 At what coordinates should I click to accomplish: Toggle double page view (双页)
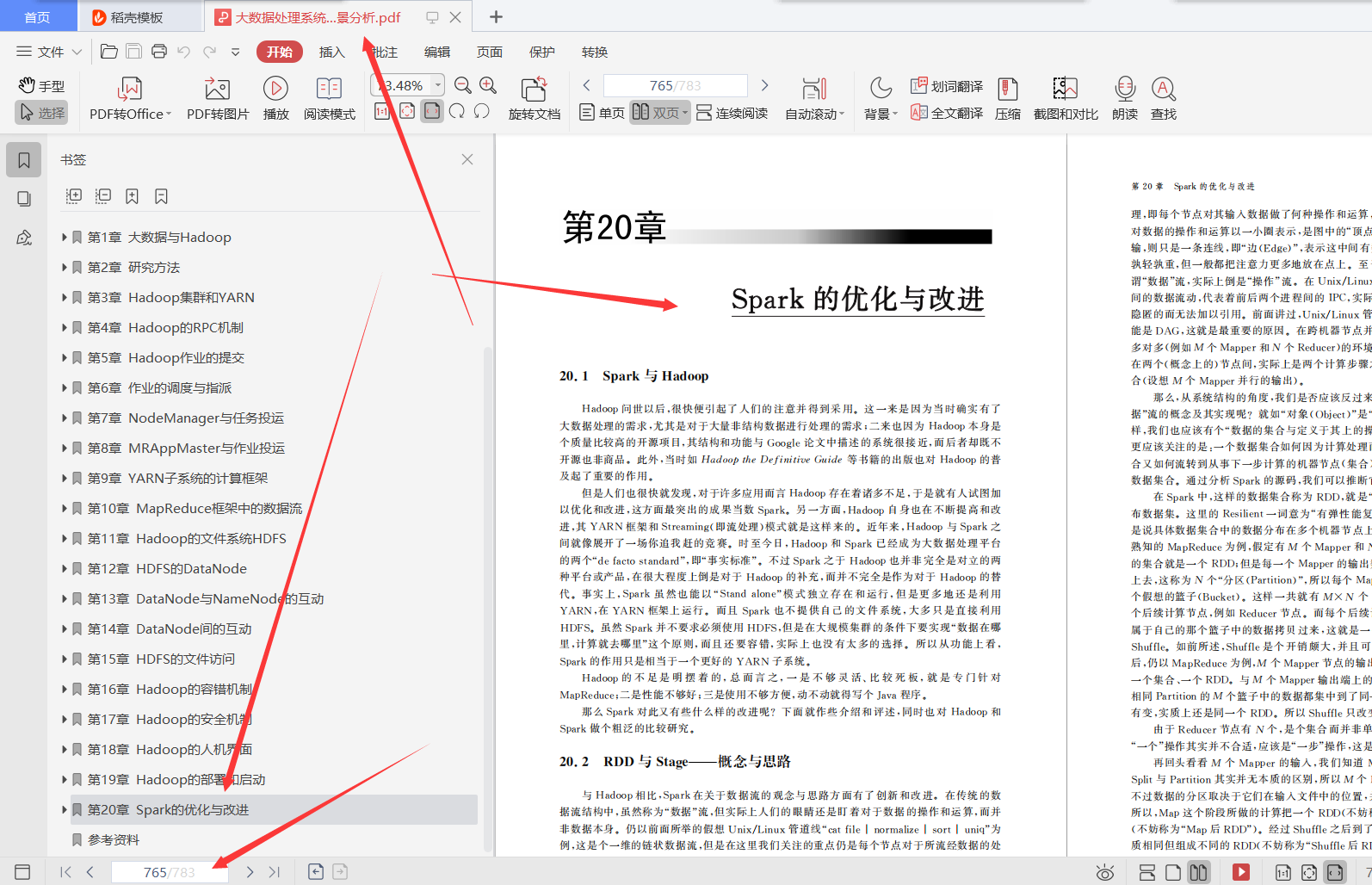[659, 113]
